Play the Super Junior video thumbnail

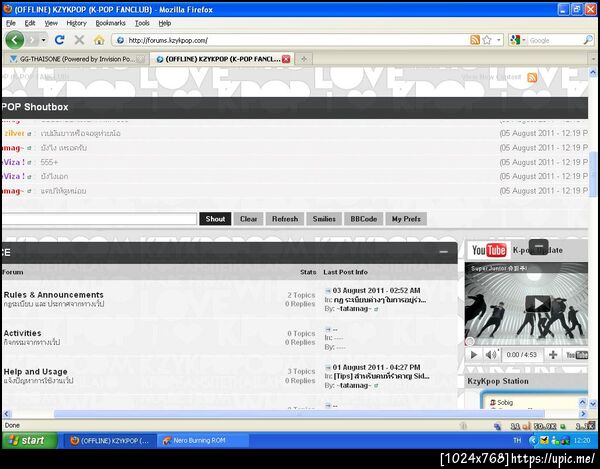click(538, 304)
